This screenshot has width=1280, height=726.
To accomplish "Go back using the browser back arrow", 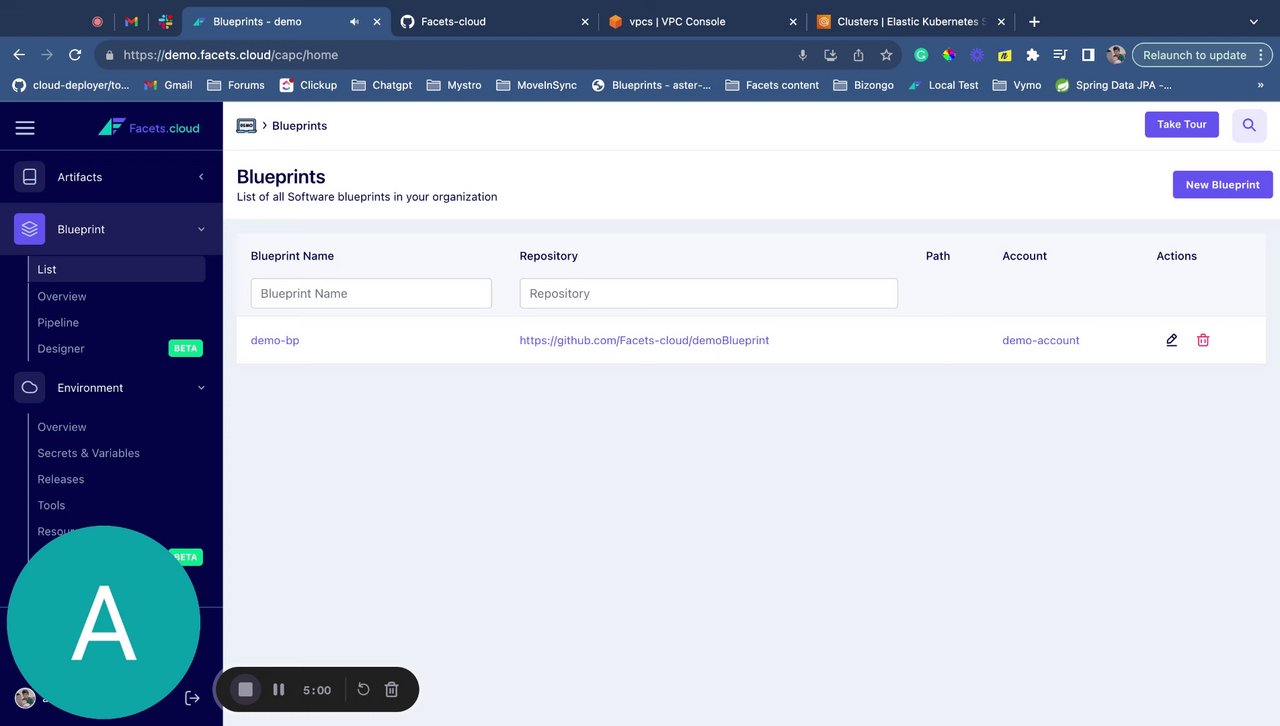I will 19,55.
